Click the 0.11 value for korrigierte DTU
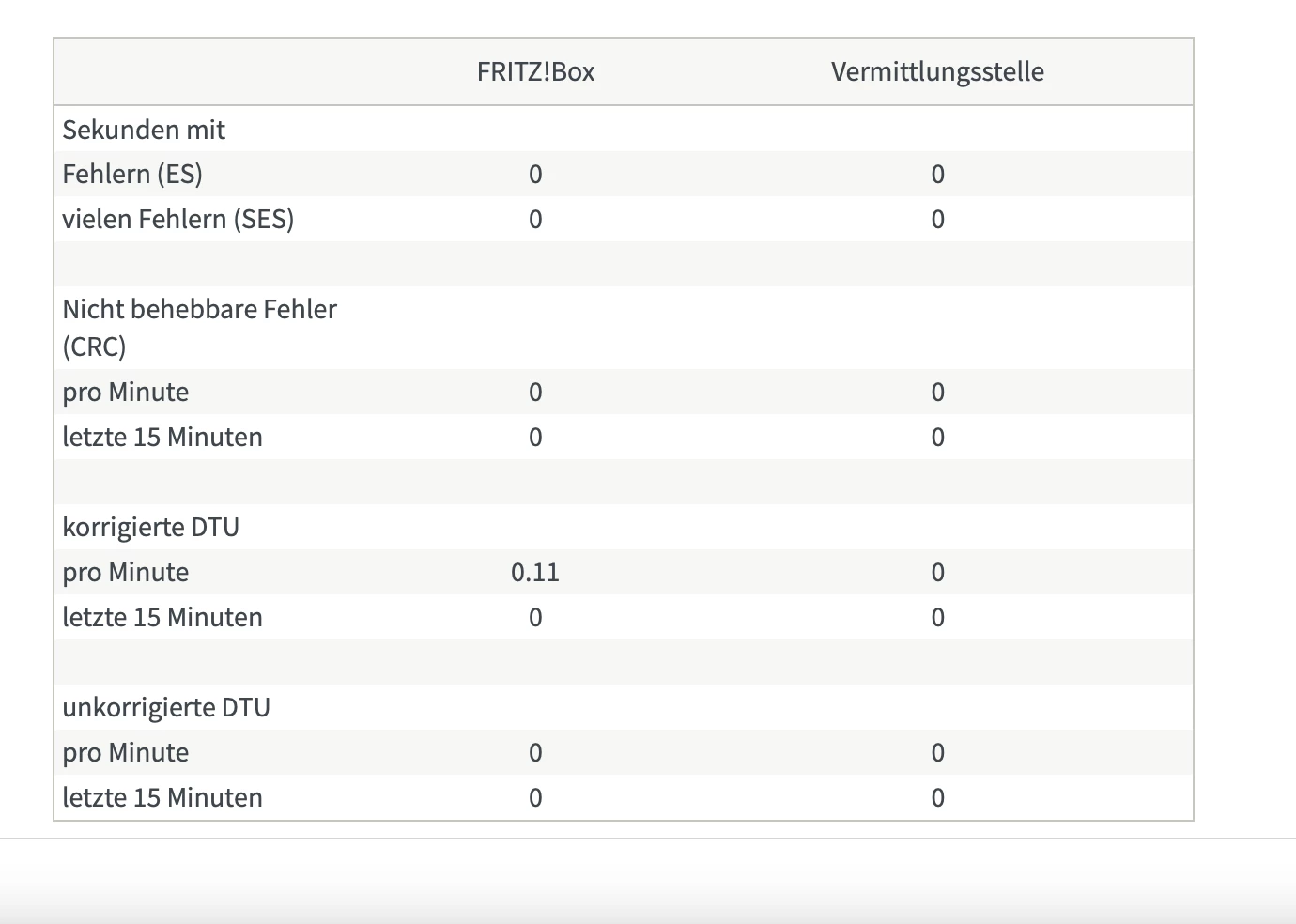1296x924 pixels. coord(535,572)
